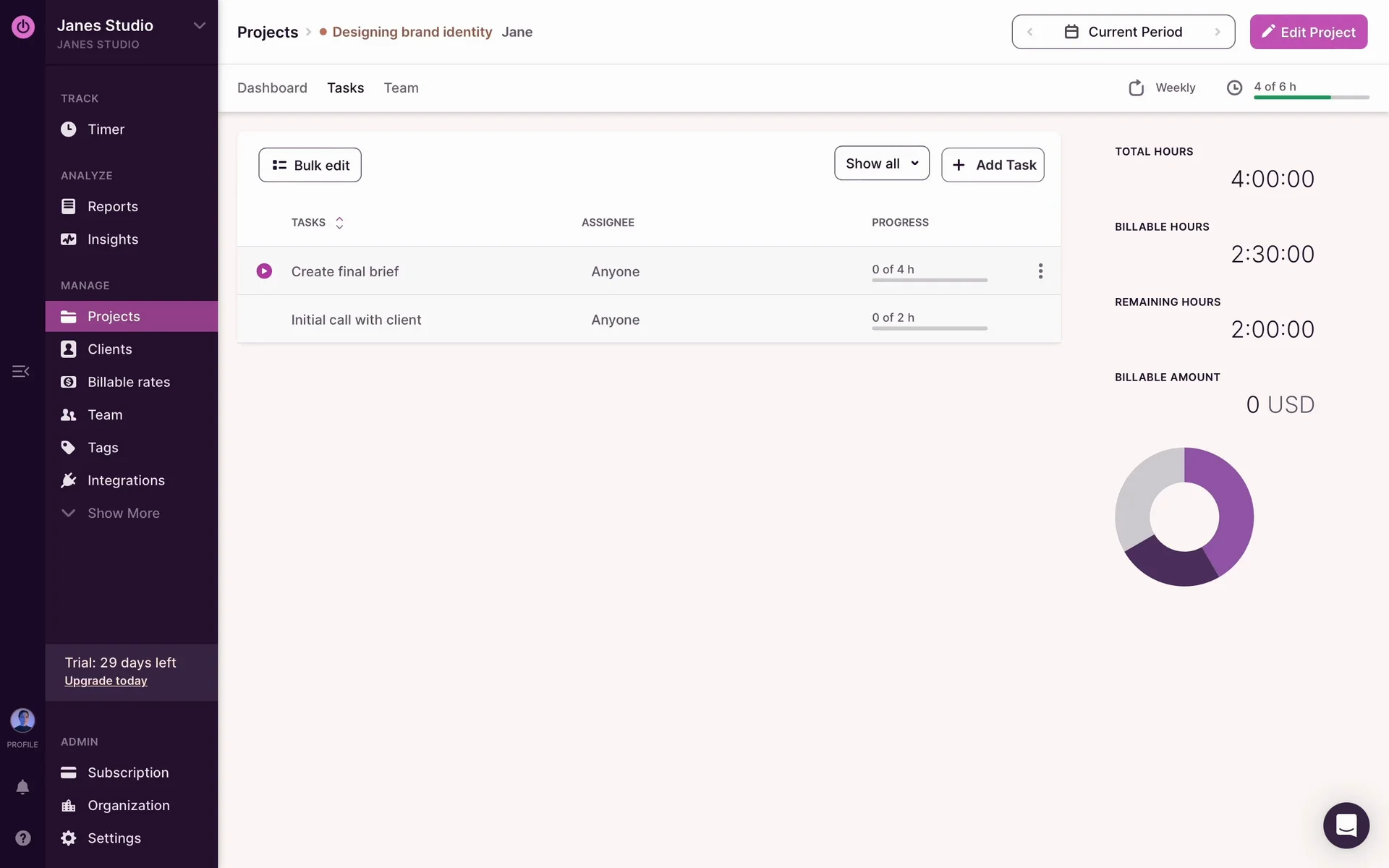Start timer for Create final brief task
The width and height of the screenshot is (1389, 868).
point(264,271)
